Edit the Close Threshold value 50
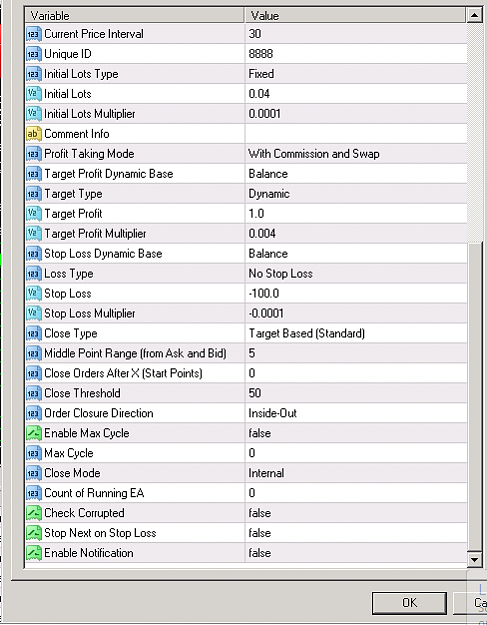The image size is (487, 625). coord(356,393)
